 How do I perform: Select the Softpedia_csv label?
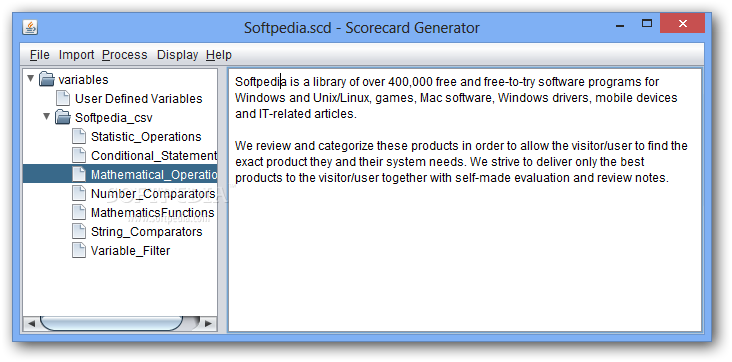[x=113, y=118]
